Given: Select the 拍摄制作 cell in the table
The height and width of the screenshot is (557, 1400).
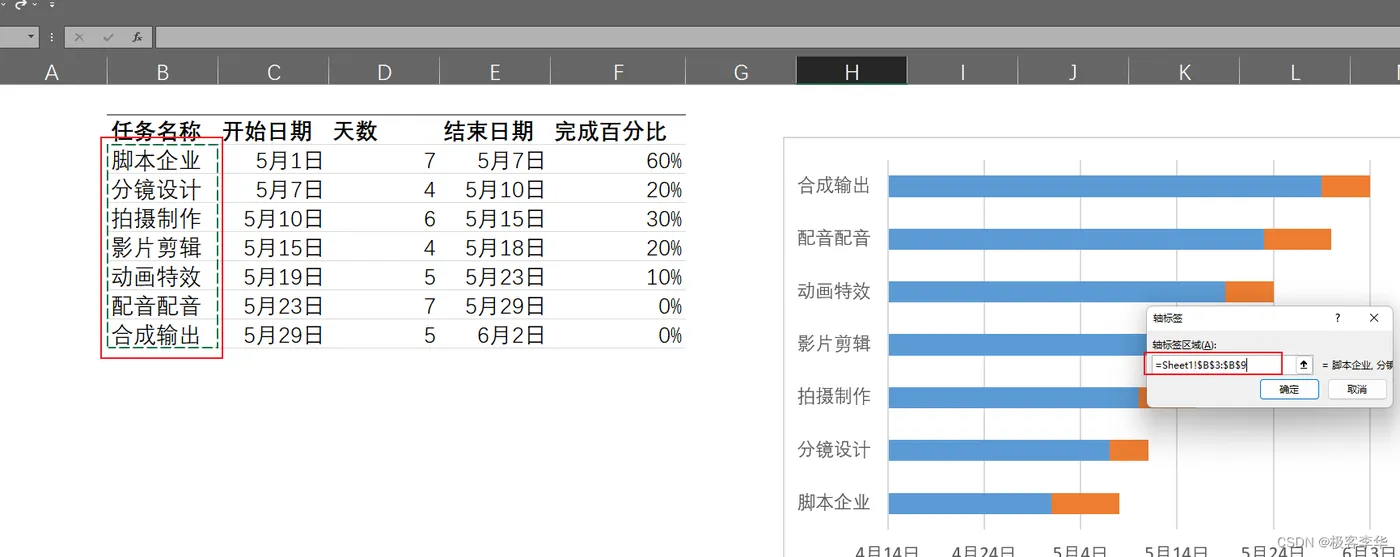Looking at the screenshot, I should 162,218.
